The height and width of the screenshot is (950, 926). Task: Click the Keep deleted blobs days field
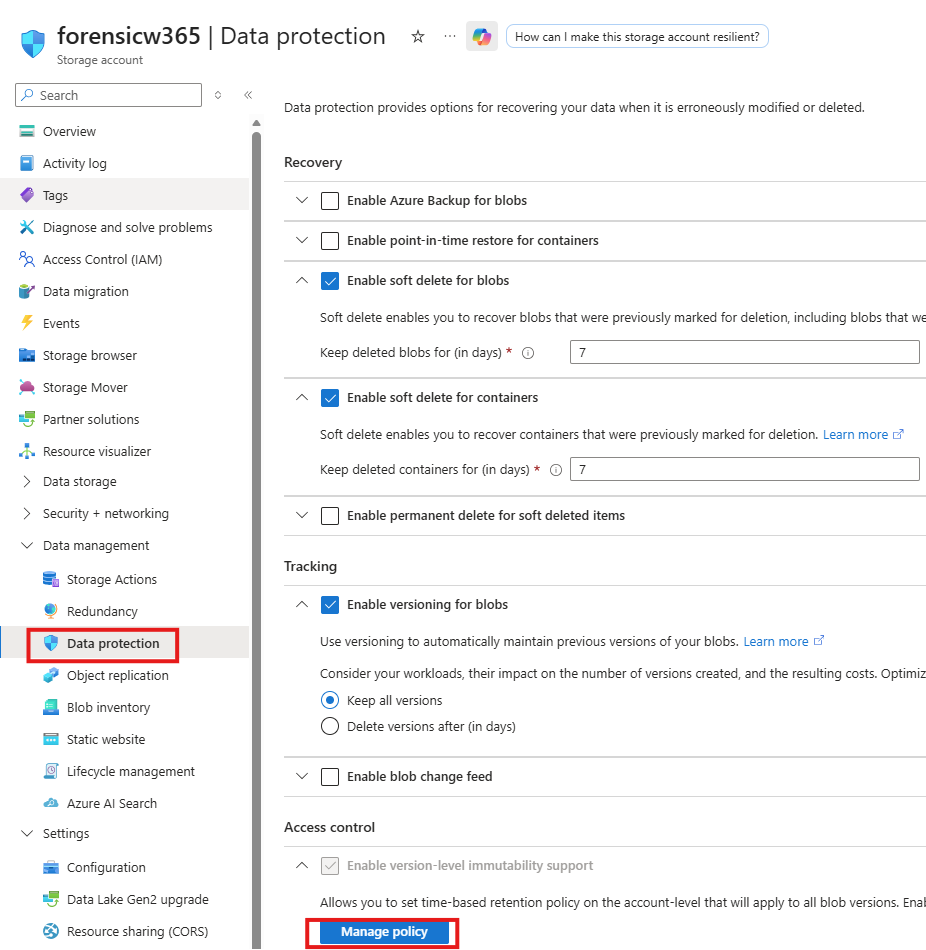pyautogui.click(x=744, y=353)
